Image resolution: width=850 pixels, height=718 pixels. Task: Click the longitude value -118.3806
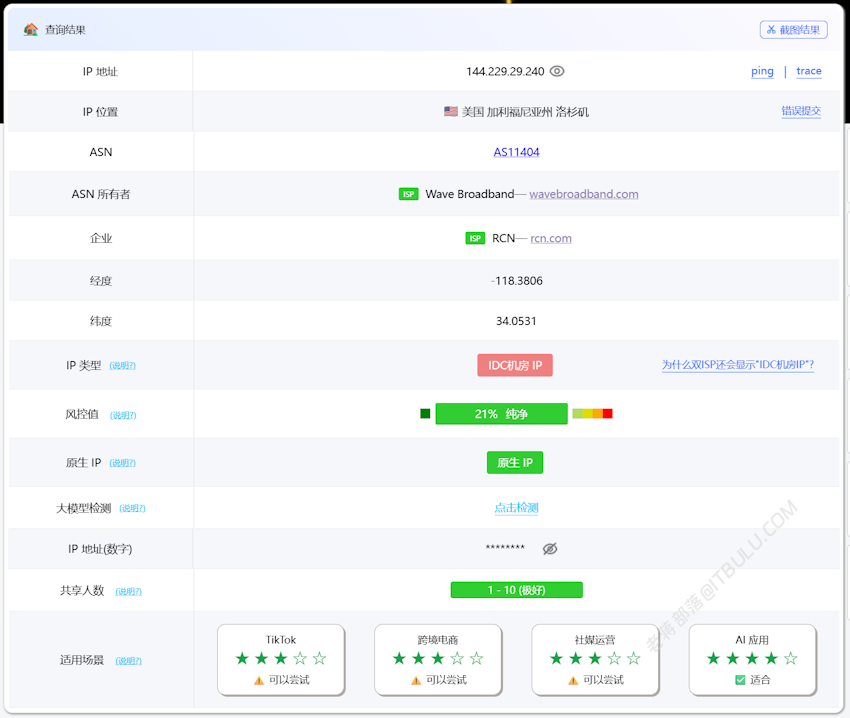[517, 281]
